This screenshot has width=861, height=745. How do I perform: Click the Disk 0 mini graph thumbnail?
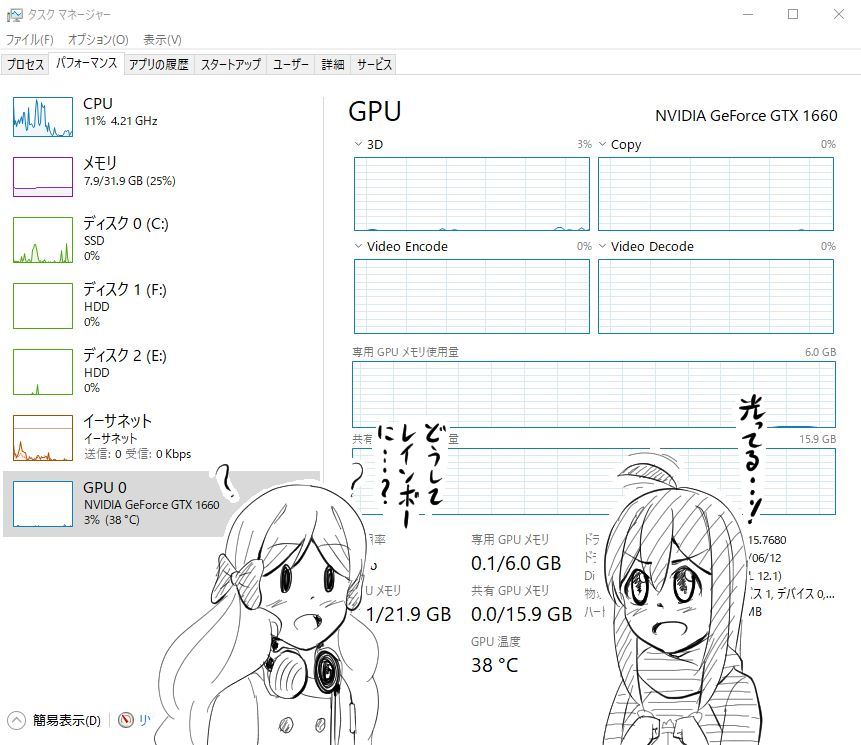(43, 240)
